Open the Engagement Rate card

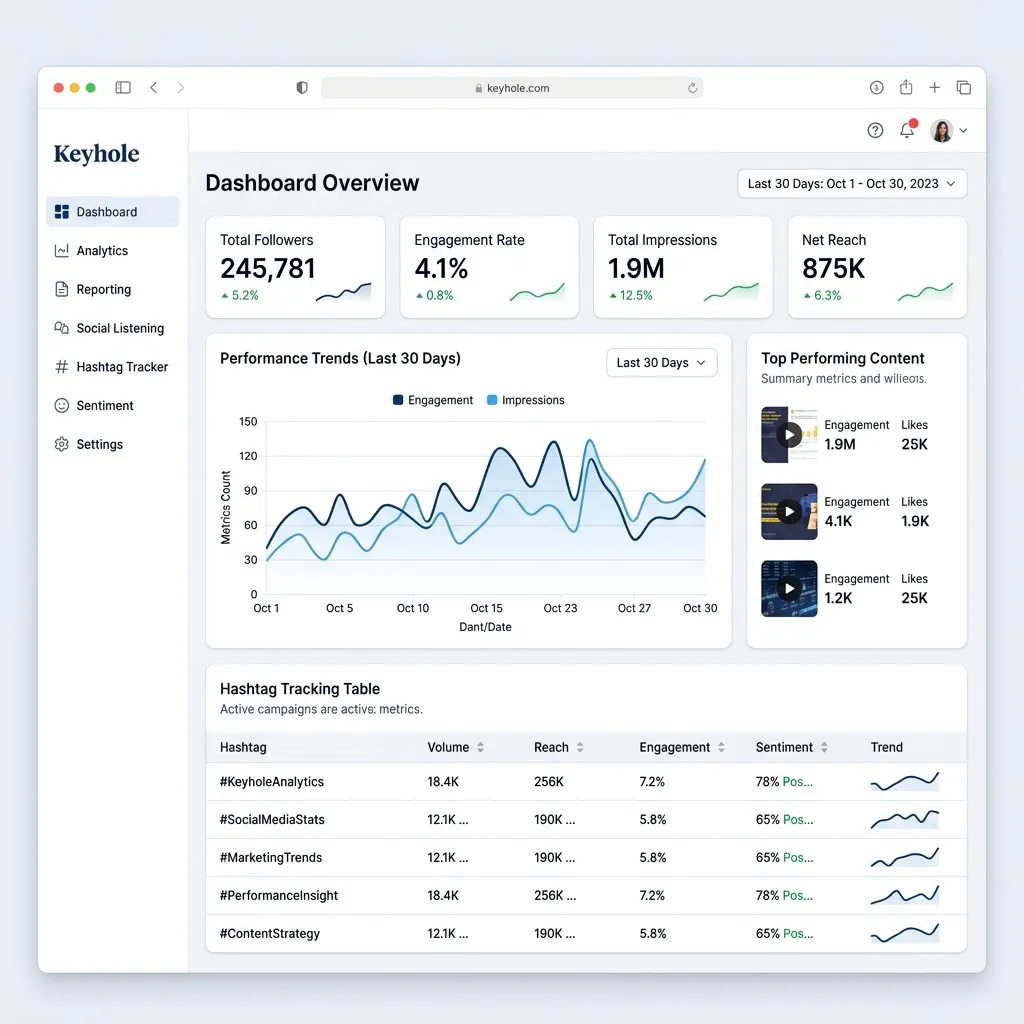click(489, 267)
